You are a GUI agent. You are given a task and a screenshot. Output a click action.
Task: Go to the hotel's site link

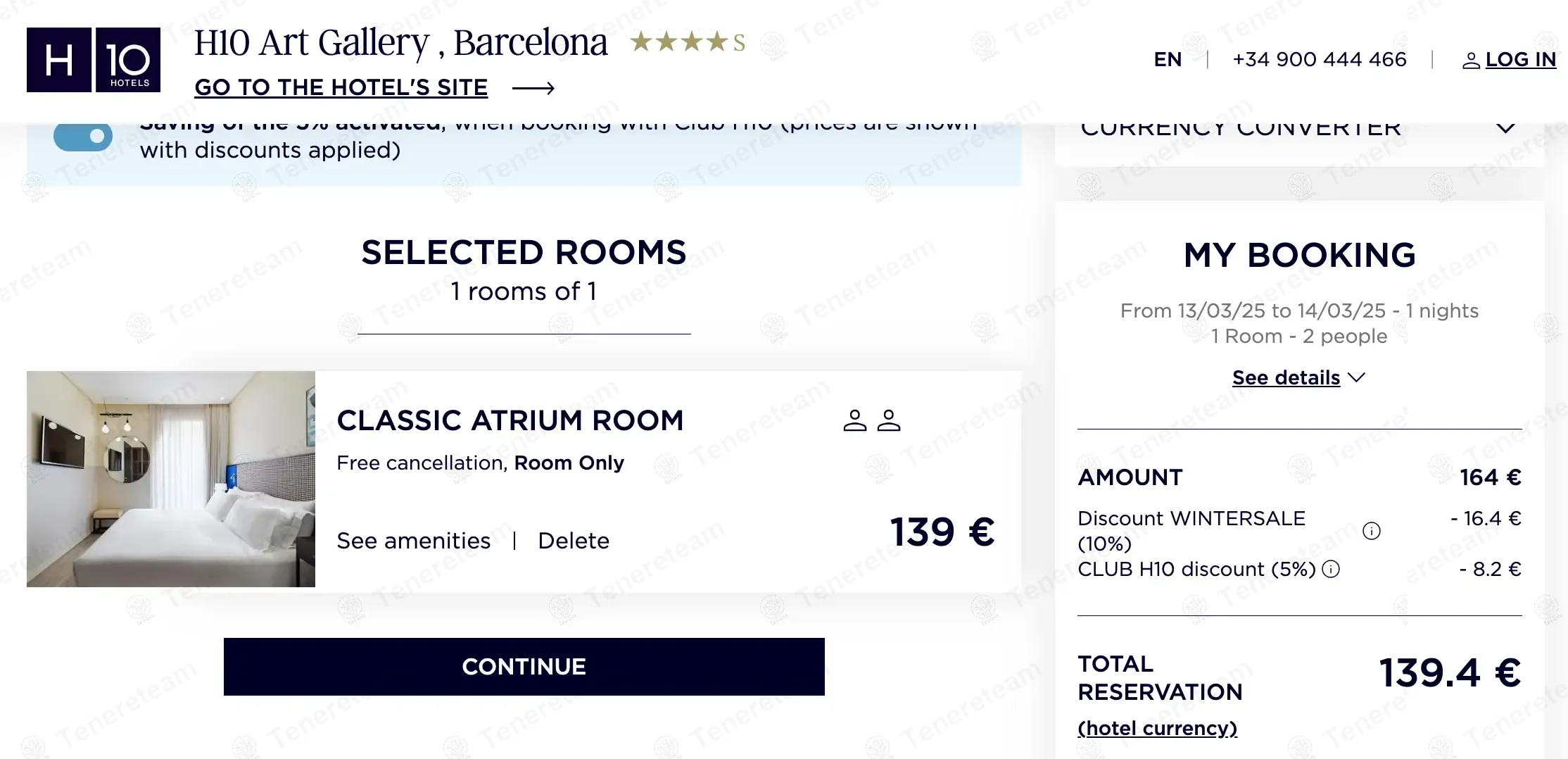tap(341, 87)
